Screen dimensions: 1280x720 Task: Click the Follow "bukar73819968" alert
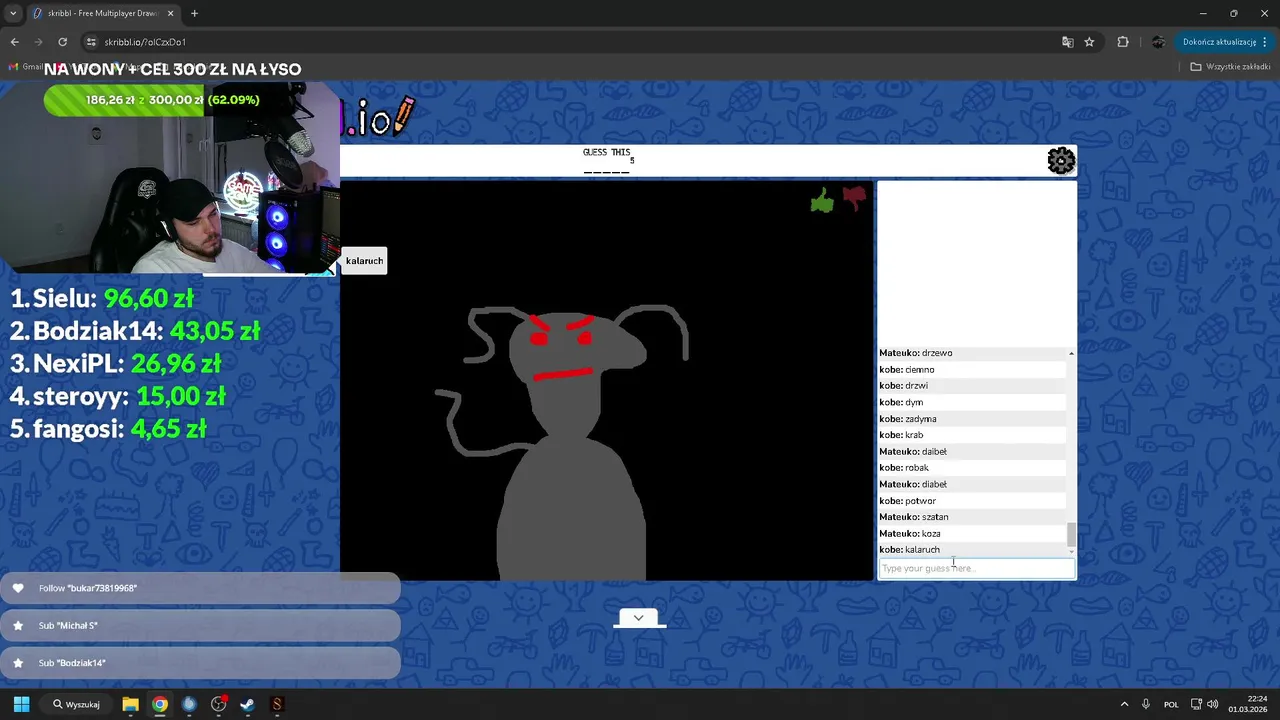(200, 588)
